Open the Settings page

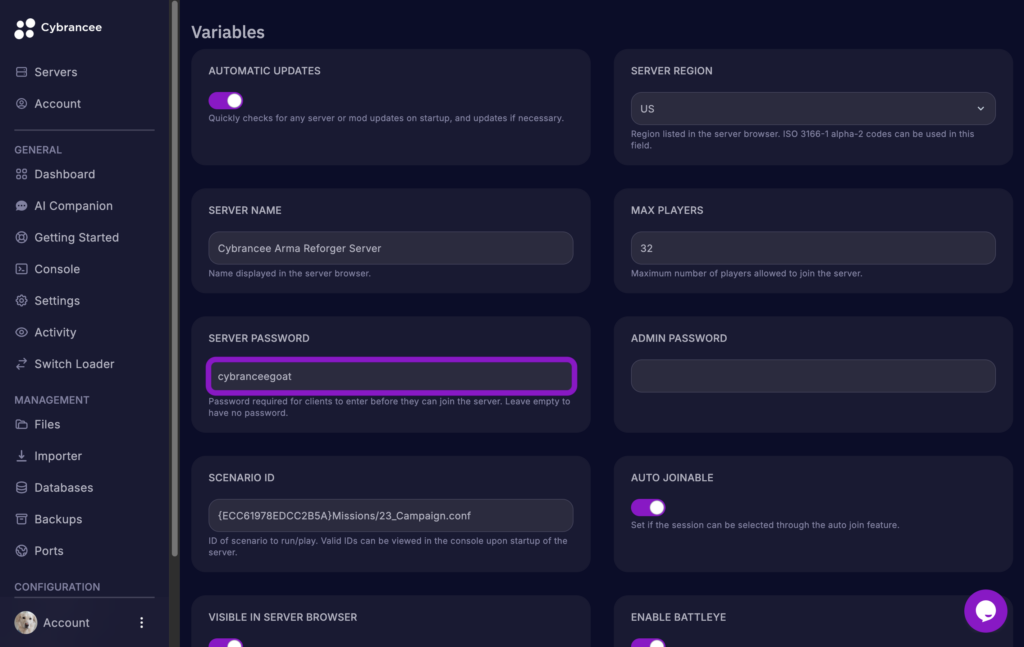point(57,301)
